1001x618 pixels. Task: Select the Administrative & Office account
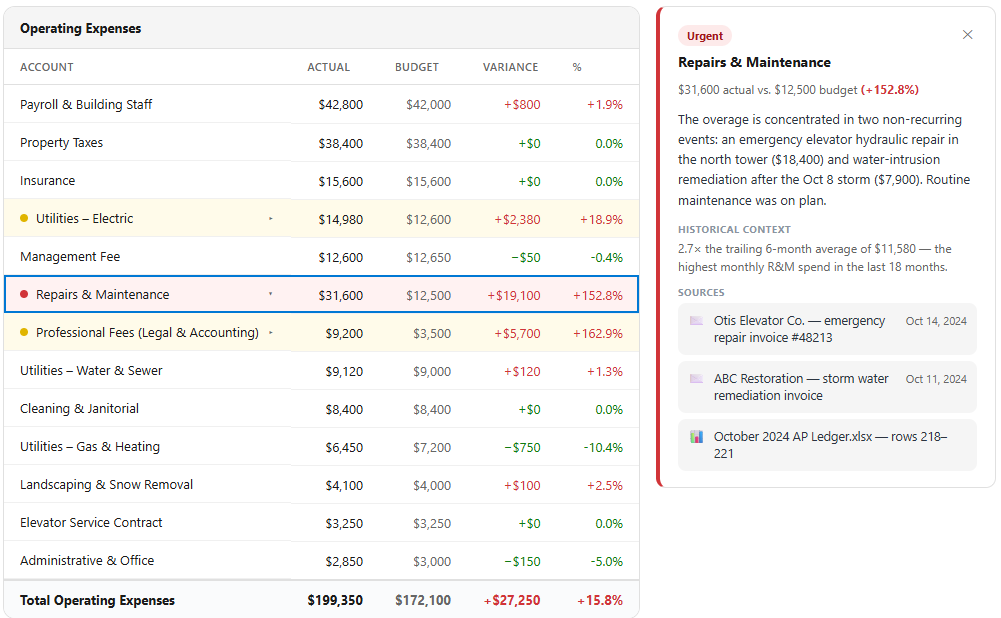(x=87, y=560)
